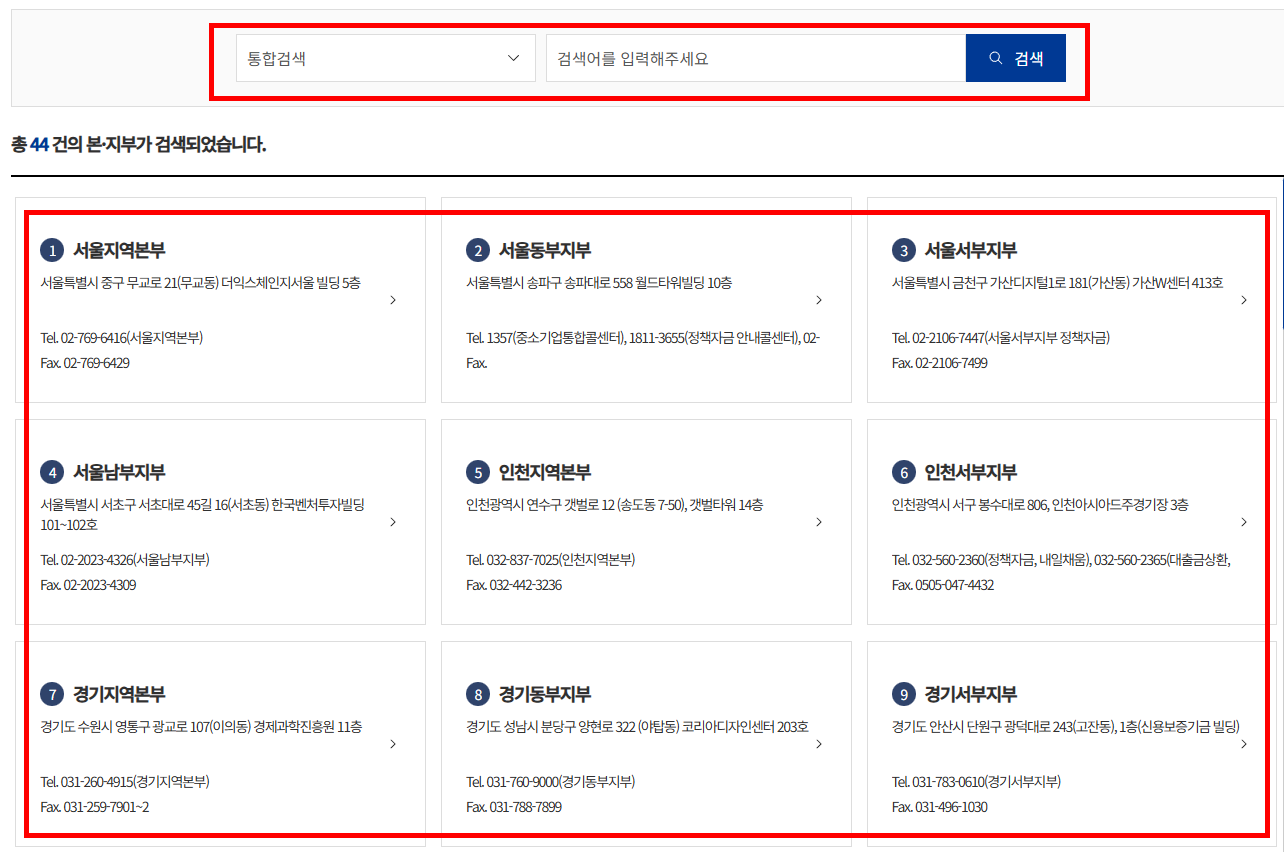The height and width of the screenshot is (852, 1284).
Task: Click Fax. 0505-047-4432
Action: click(943, 585)
